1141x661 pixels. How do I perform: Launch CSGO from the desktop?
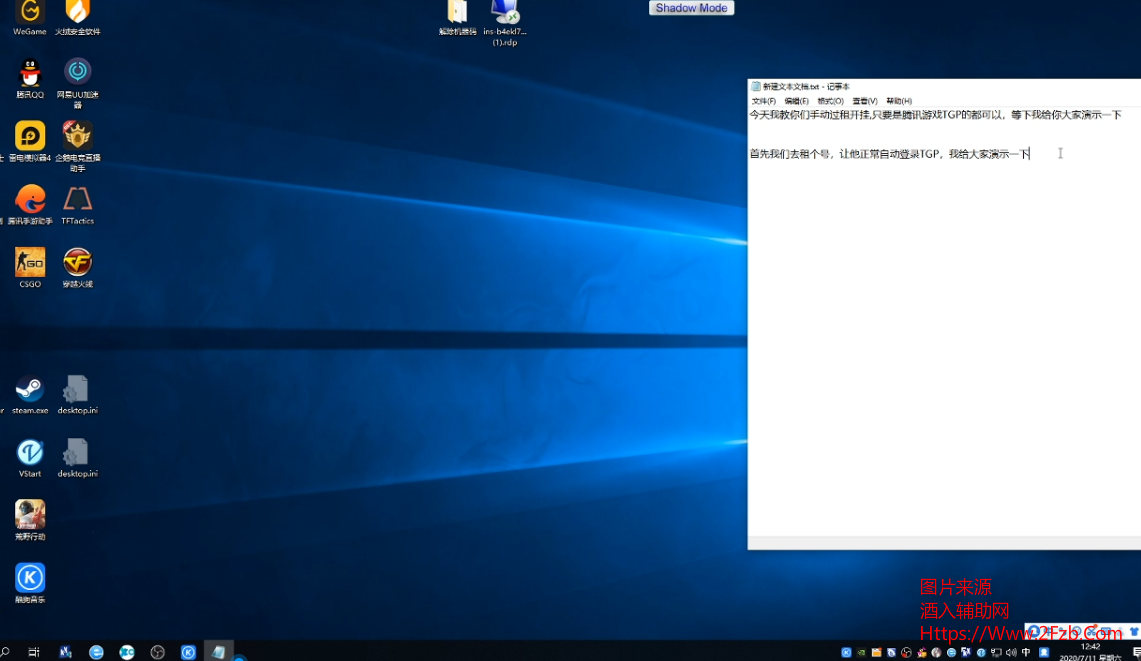(30, 268)
